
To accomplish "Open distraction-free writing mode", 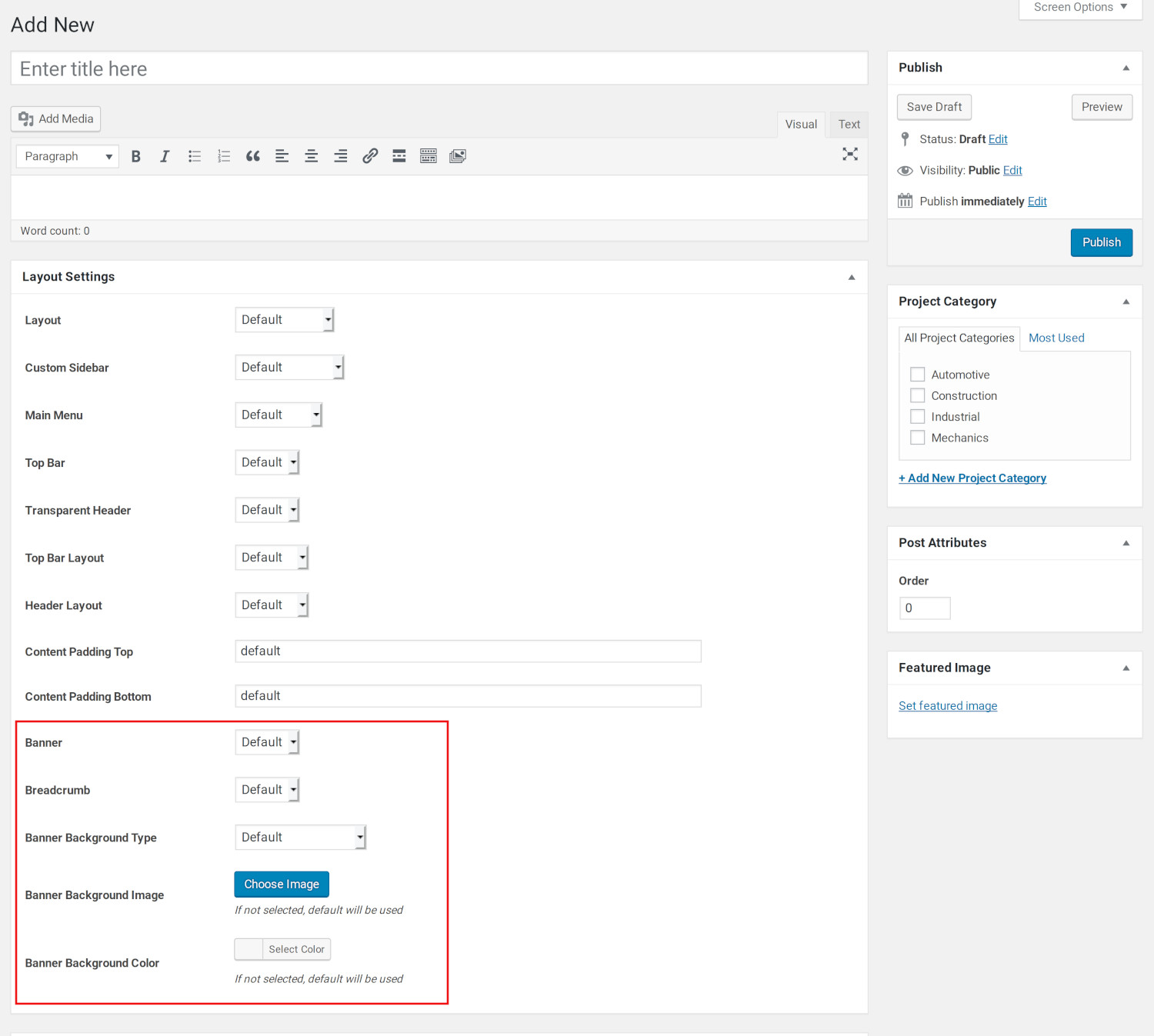I will [850, 154].
